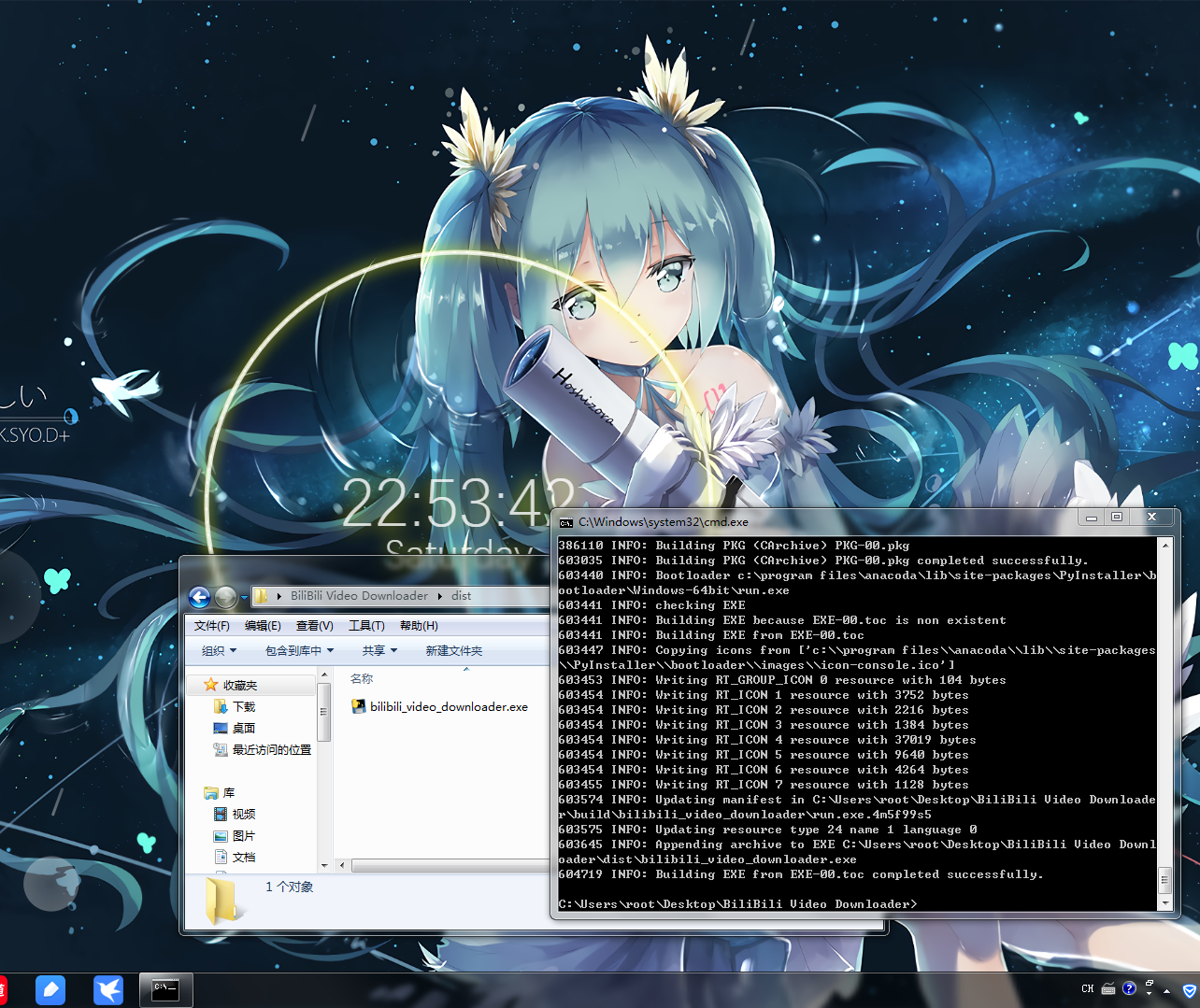Click the Explorer back navigation arrow
This screenshot has width=1200, height=1008.
pos(199,597)
